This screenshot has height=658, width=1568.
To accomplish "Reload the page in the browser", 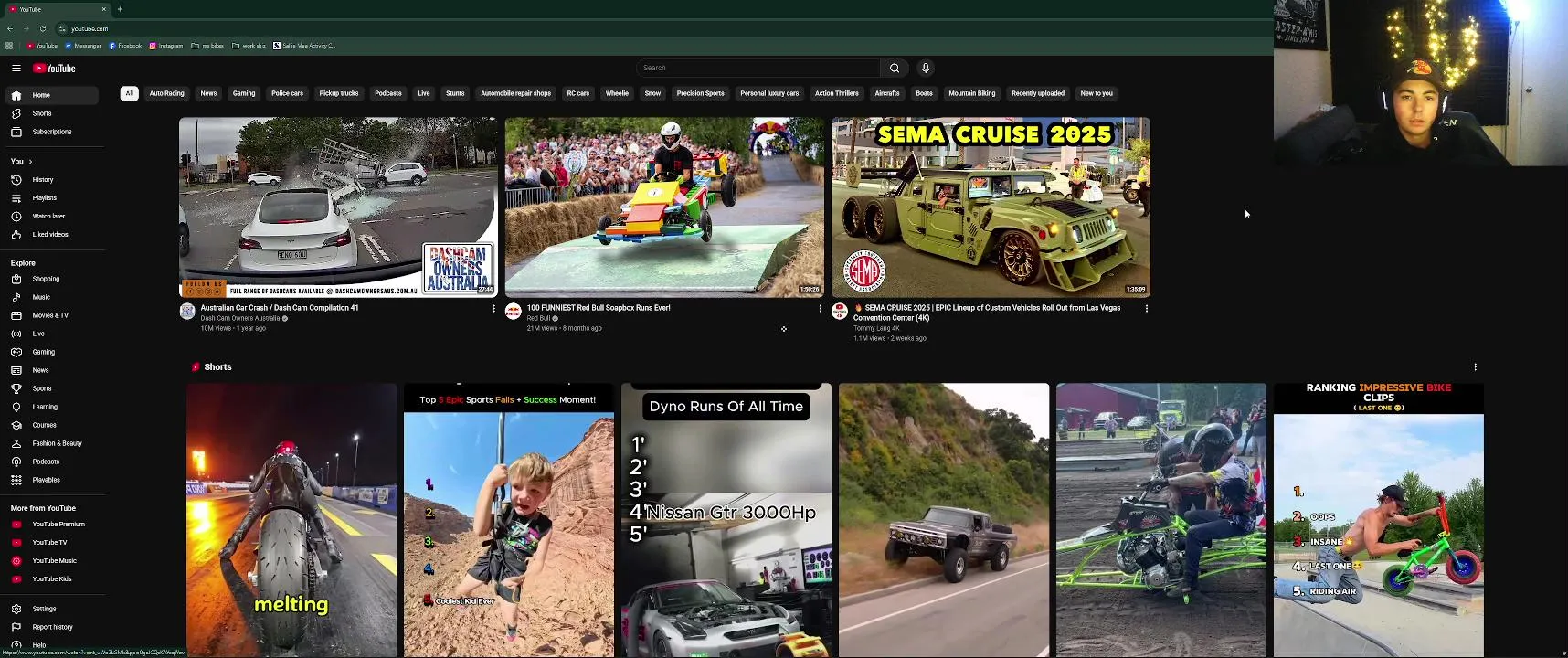I will (42, 28).
